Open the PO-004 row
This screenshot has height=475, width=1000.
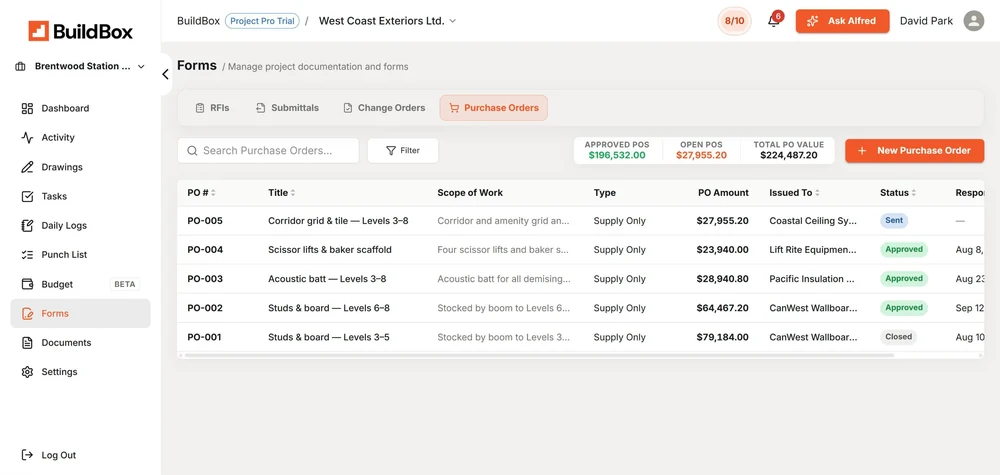(x=580, y=250)
